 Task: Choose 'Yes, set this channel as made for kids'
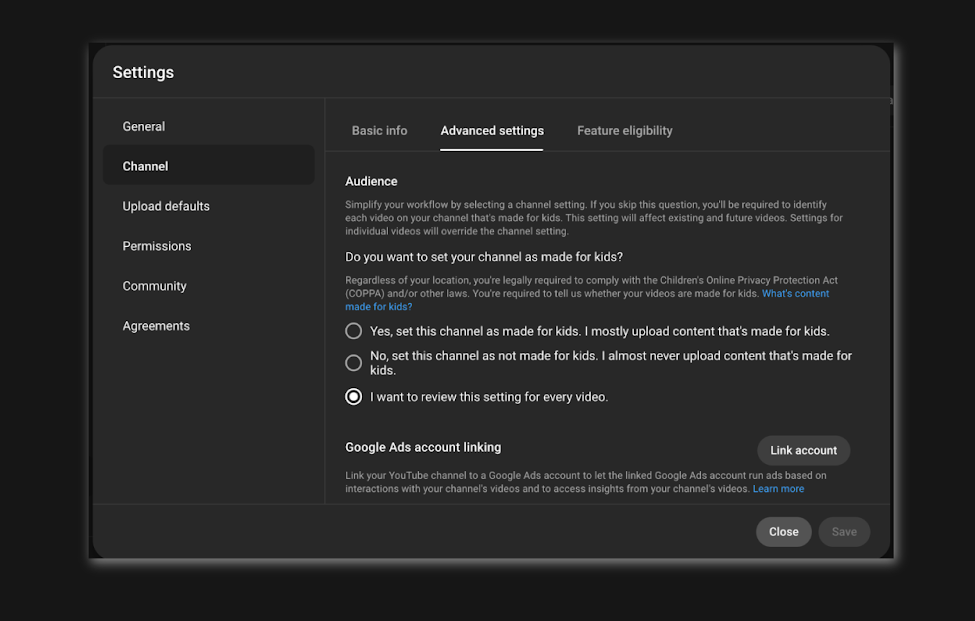[354, 331]
